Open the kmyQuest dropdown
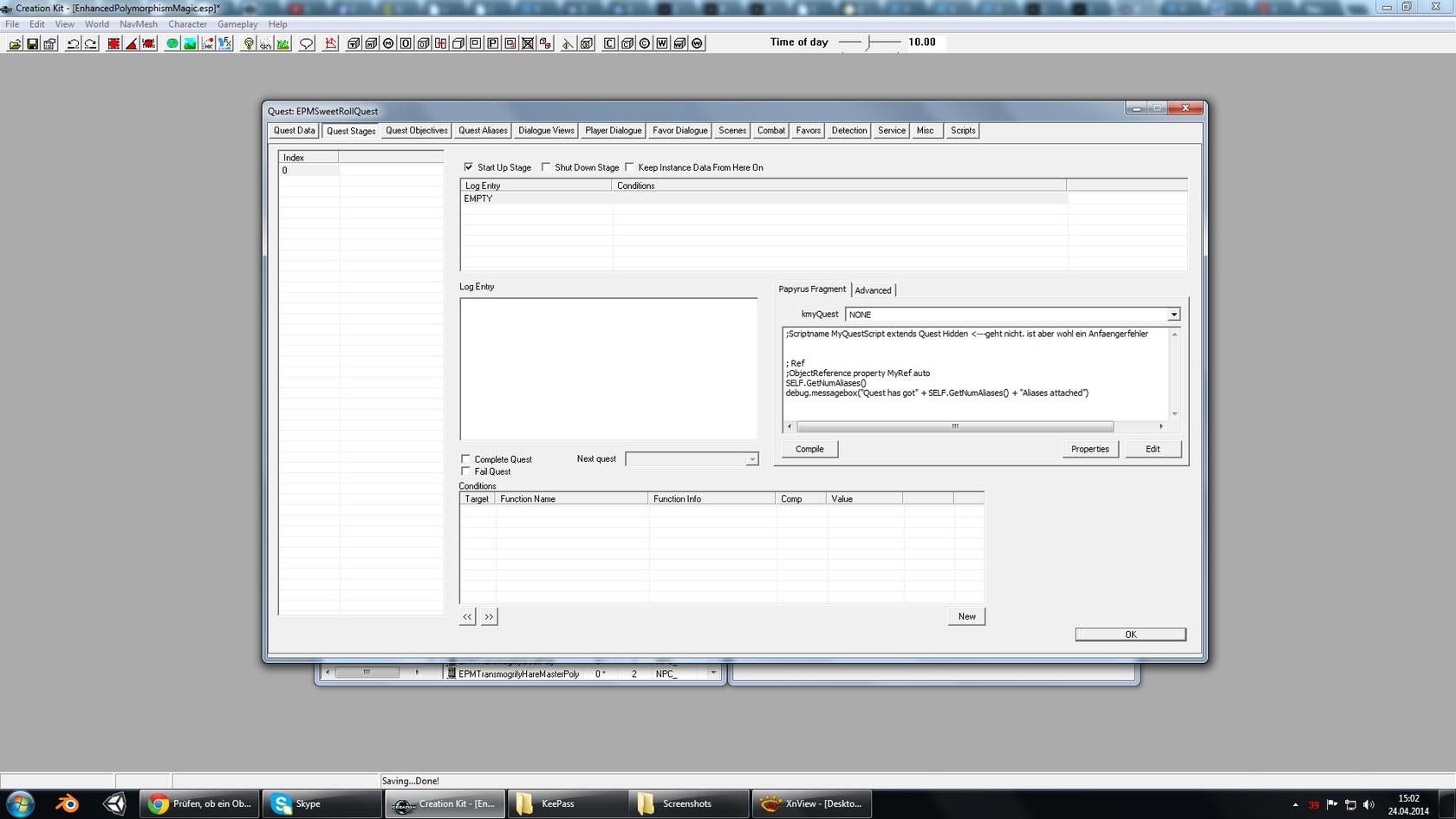 click(x=1173, y=315)
